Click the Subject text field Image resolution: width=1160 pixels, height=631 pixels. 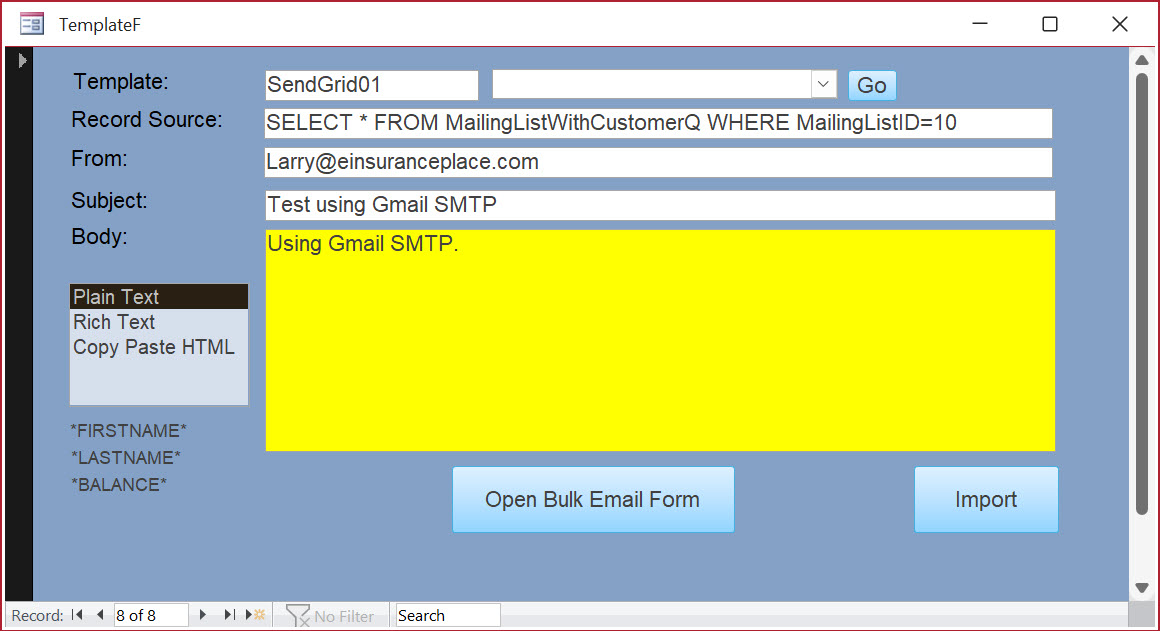(x=660, y=205)
